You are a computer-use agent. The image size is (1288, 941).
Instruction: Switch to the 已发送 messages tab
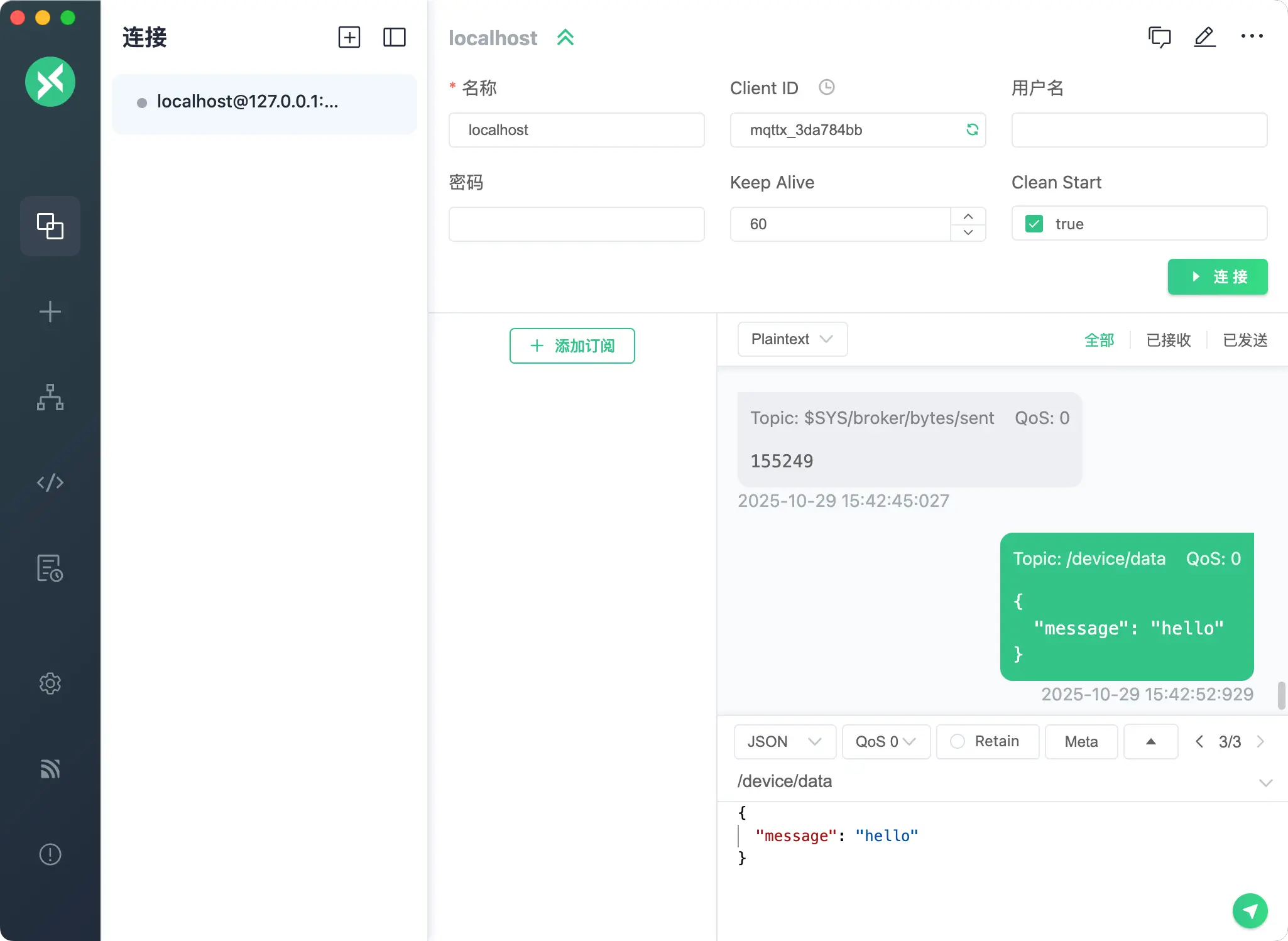1245,340
